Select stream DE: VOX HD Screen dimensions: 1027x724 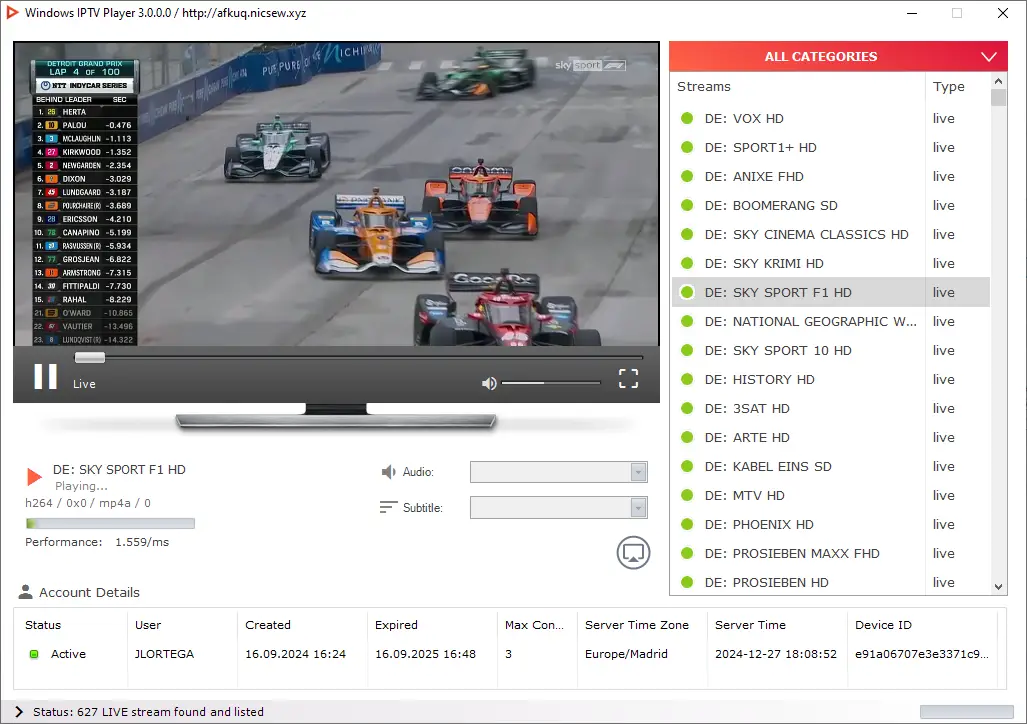[x=831, y=119]
